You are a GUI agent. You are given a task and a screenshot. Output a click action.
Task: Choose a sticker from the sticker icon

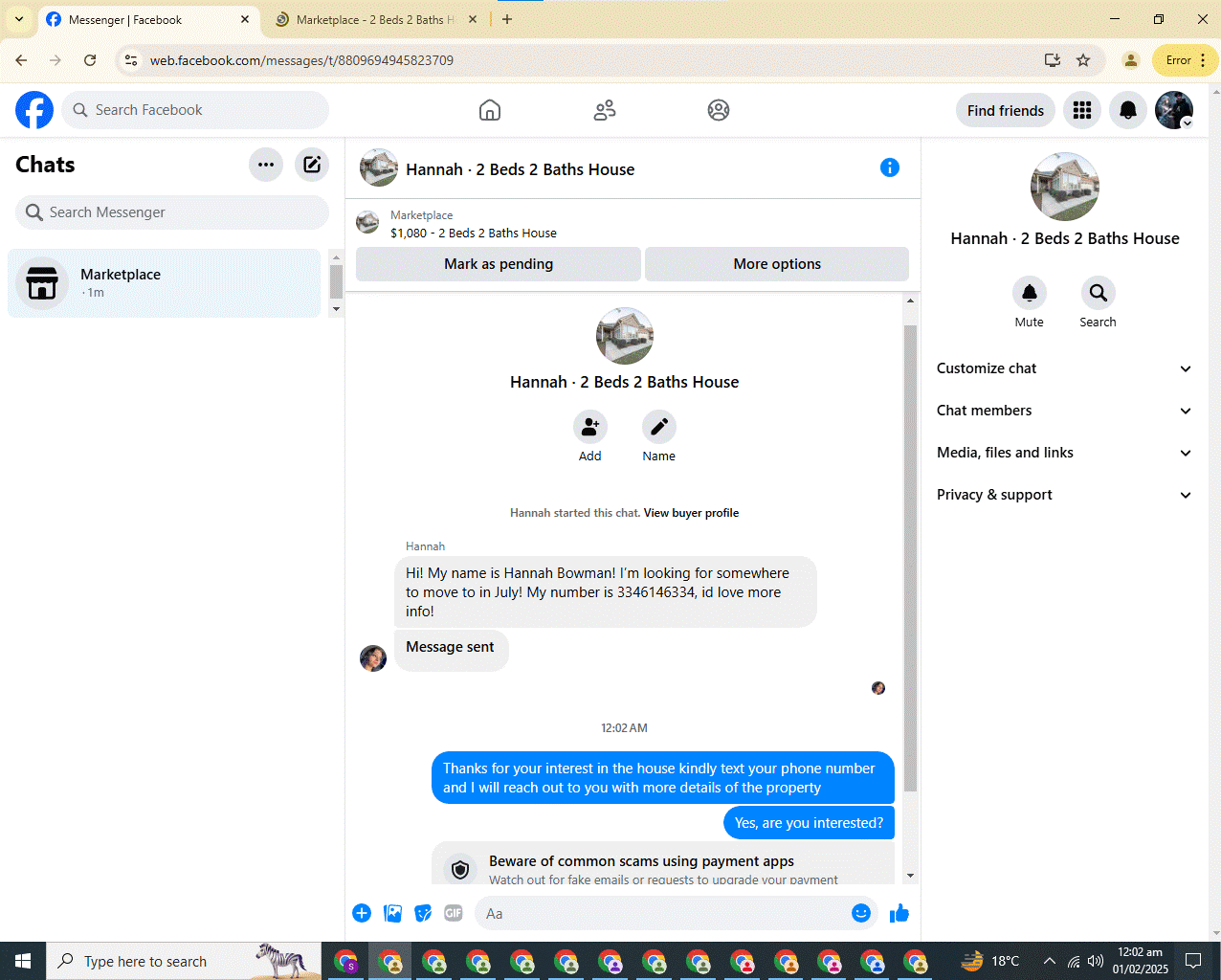[x=423, y=913]
